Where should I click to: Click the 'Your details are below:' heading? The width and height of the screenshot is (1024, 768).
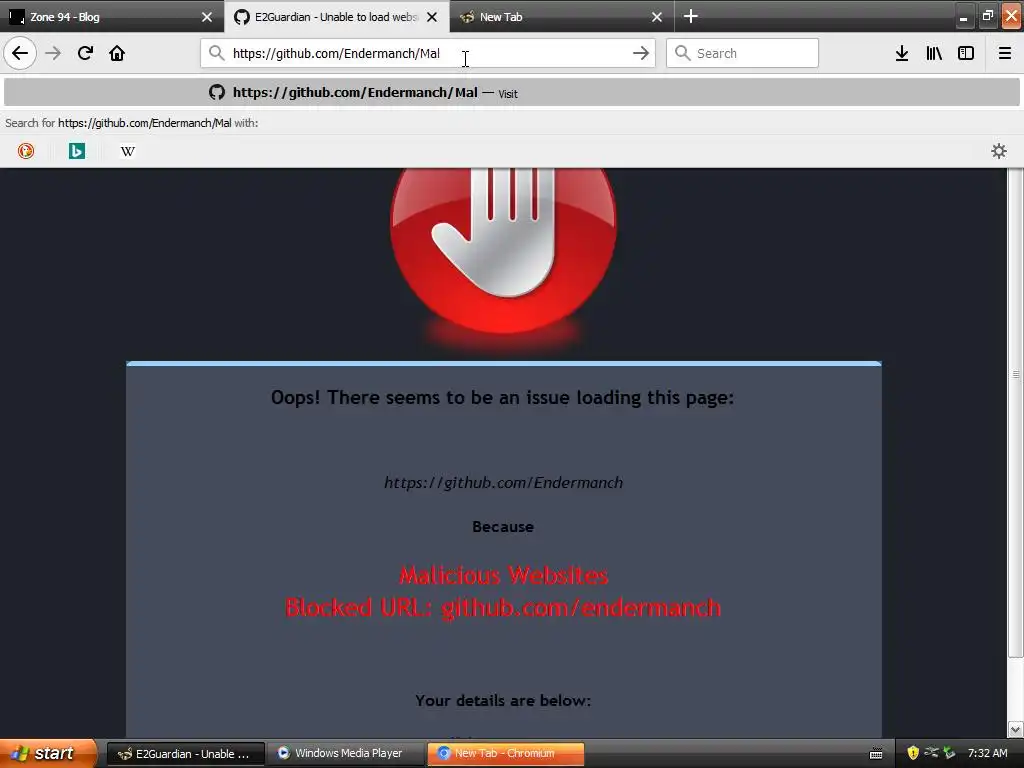(x=504, y=701)
